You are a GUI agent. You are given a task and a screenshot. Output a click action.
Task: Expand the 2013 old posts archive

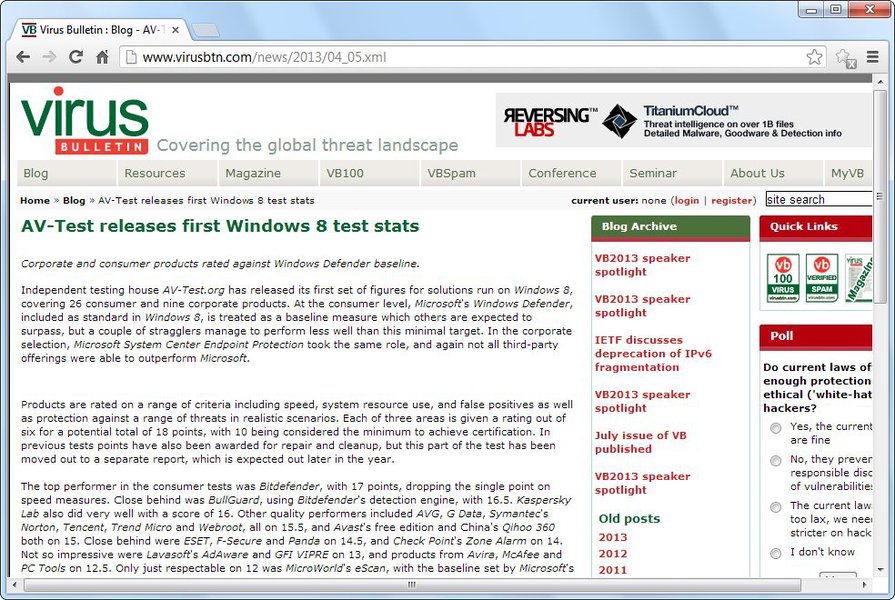tap(613, 537)
